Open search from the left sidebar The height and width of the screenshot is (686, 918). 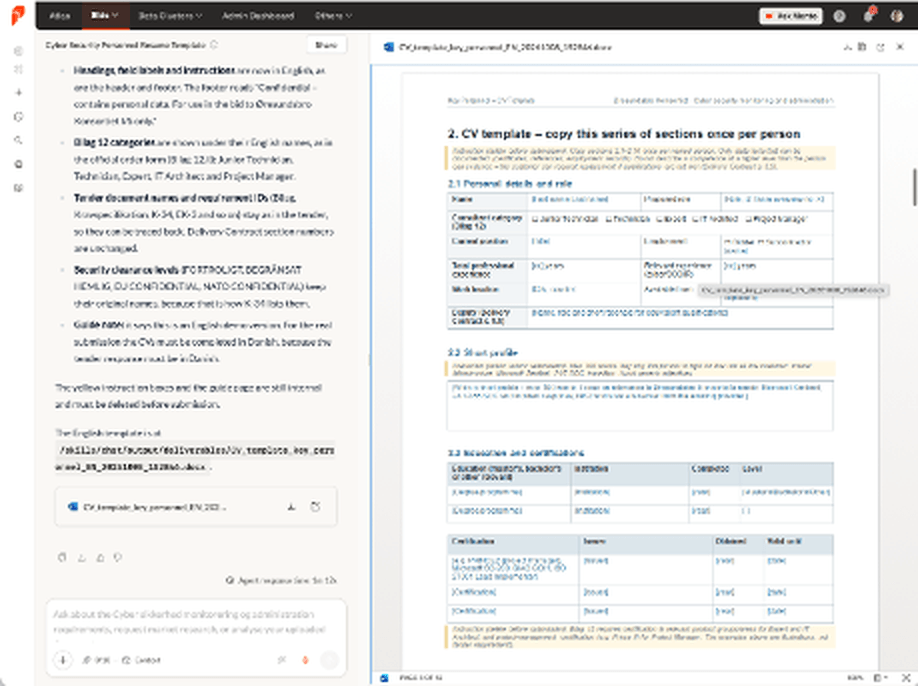(18, 140)
